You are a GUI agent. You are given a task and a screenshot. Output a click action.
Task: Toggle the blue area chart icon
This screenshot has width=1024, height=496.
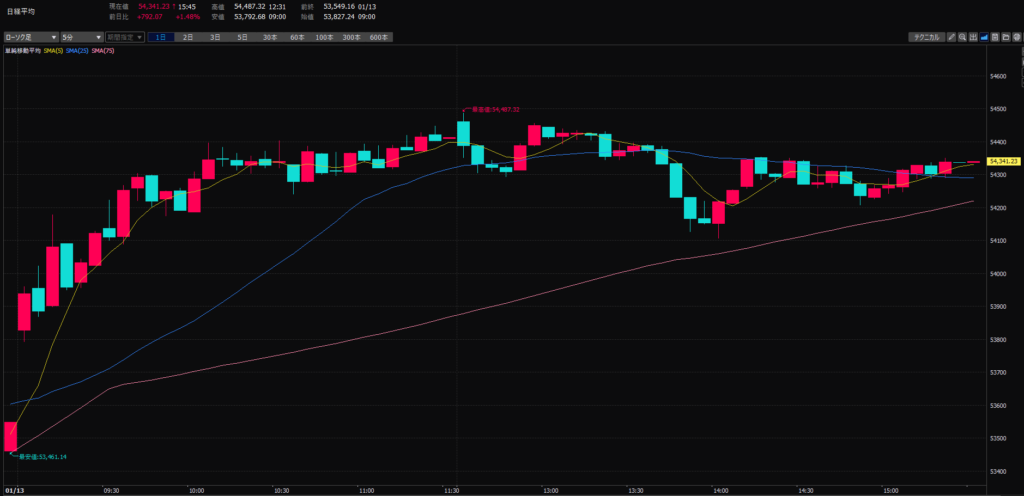point(985,37)
